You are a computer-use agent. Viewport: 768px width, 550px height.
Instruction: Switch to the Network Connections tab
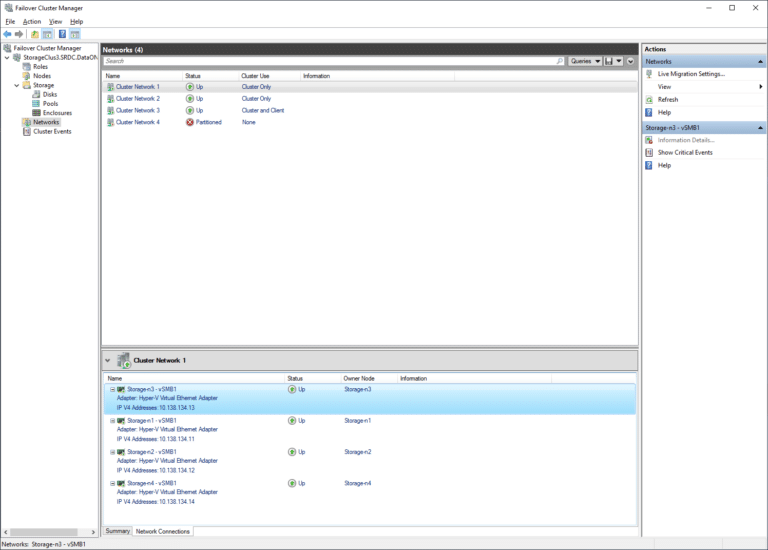[163, 531]
